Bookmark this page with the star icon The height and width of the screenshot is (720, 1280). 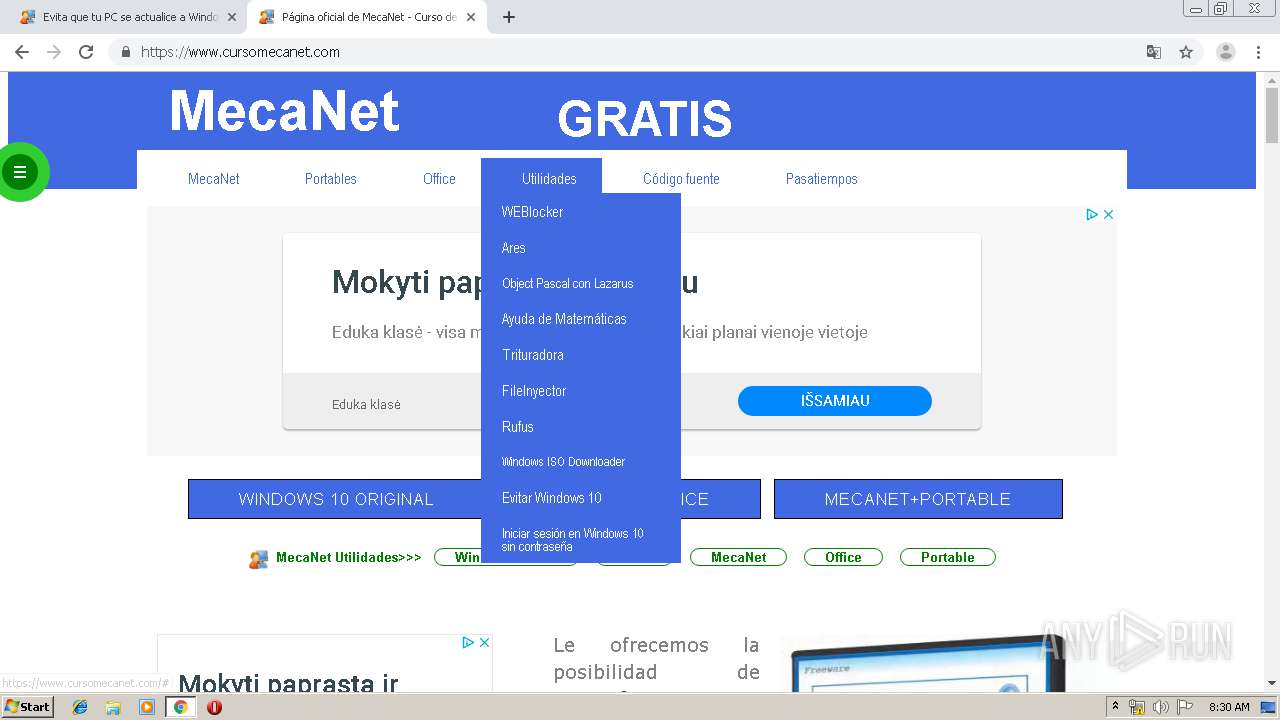pyautogui.click(x=1186, y=52)
